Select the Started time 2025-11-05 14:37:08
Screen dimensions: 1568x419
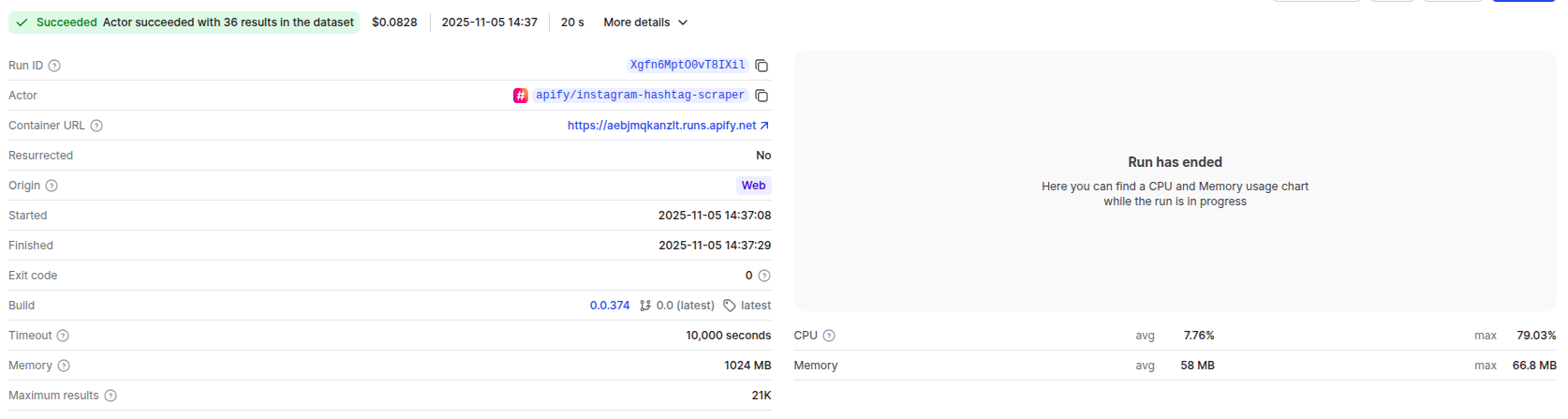715,216
